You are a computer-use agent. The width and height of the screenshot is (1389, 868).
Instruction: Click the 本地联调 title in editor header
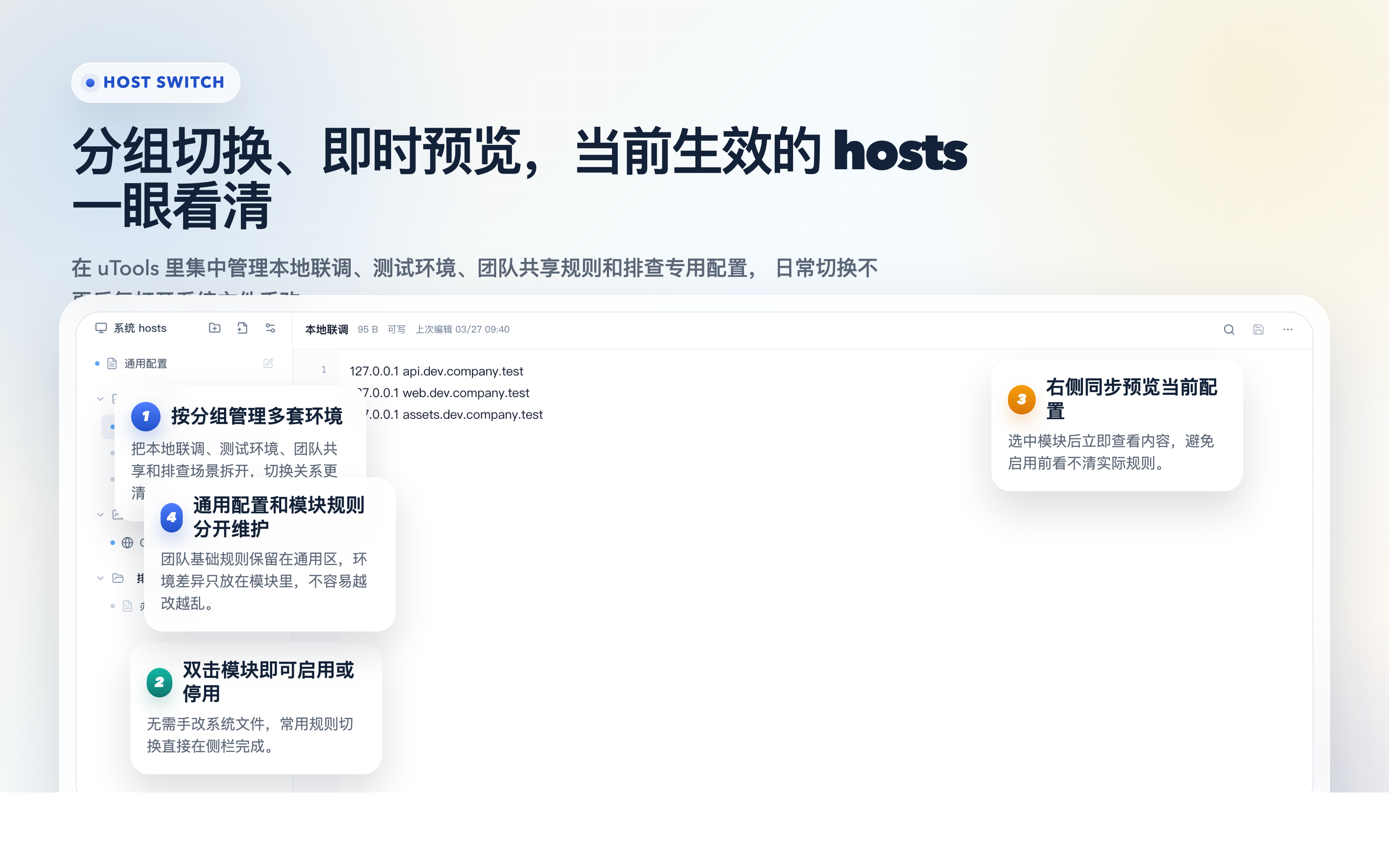click(326, 329)
